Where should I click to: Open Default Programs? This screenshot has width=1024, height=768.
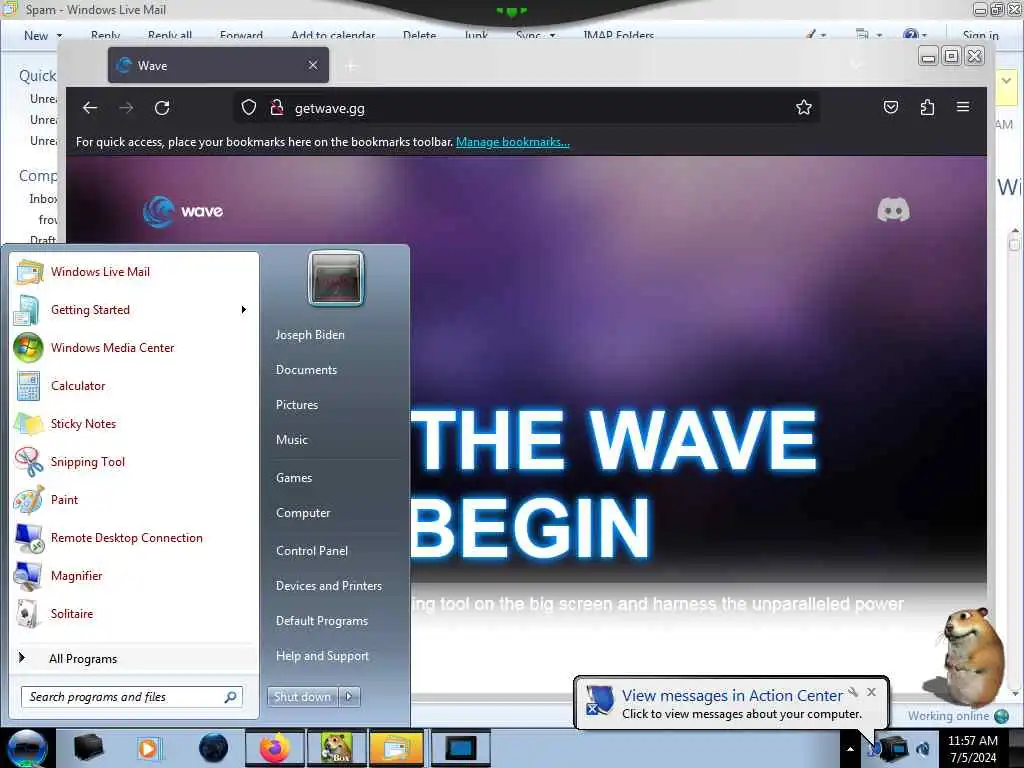[x=322, y=621]
